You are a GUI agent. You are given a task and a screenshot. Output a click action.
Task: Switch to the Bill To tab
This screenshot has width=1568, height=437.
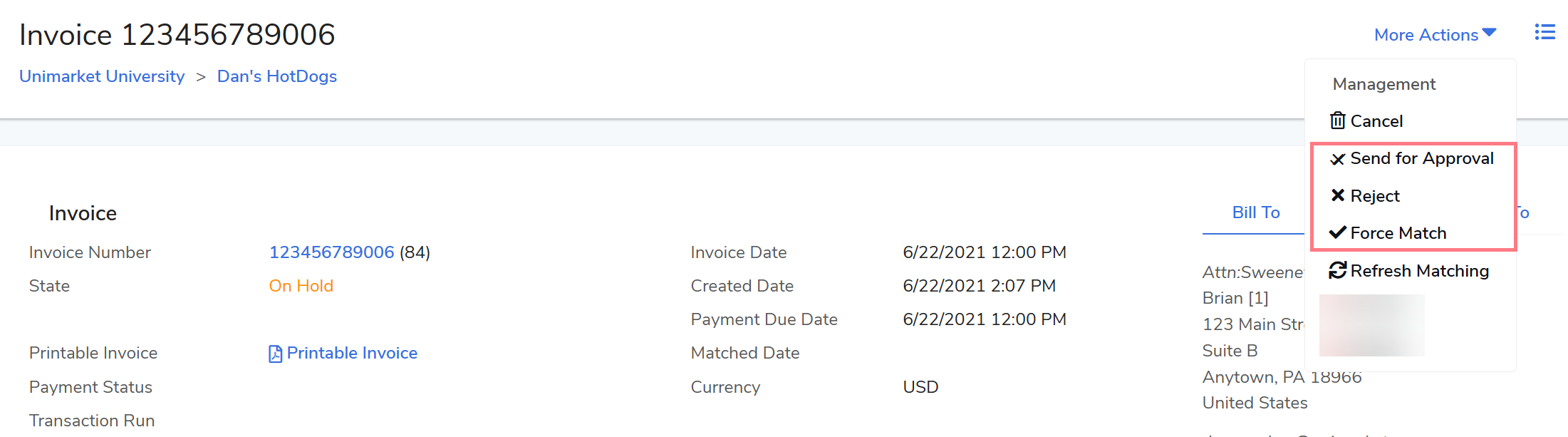point(1255,212)
